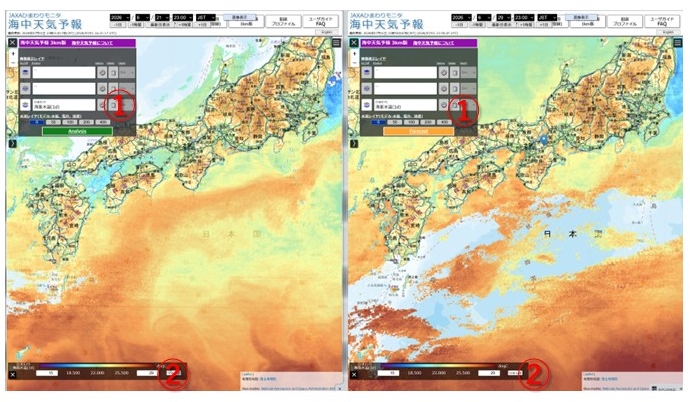
Task: Open the day dropdown showing 29
Action: [503, 18]
